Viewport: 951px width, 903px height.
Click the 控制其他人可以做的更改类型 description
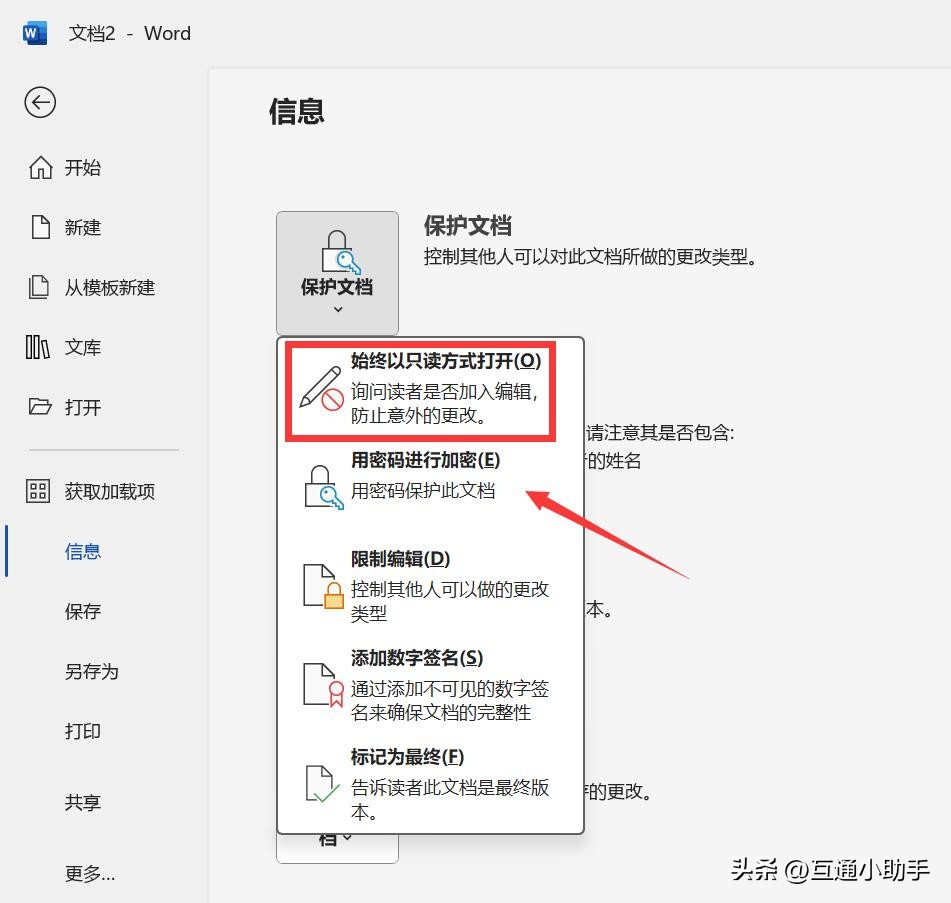(449, 601)
